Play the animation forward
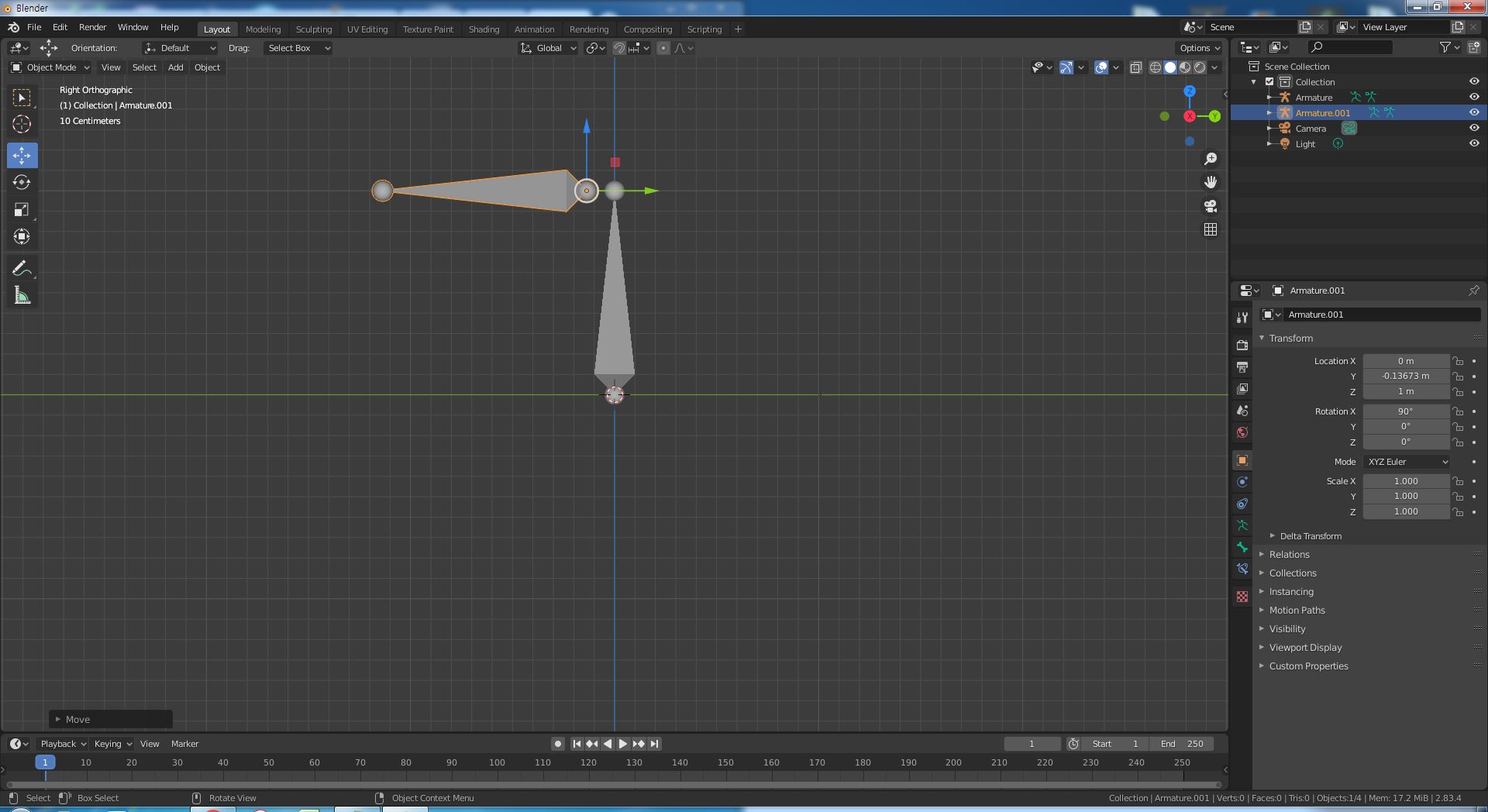1488x812 pixels. tap(623, 744)
